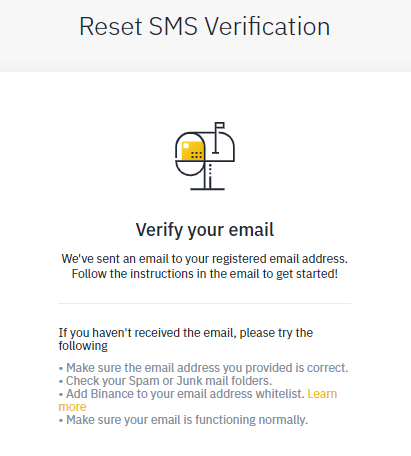Screen dimensions: 411x456
Task: Click the Reset SMS Verification title
Action: 205,26
